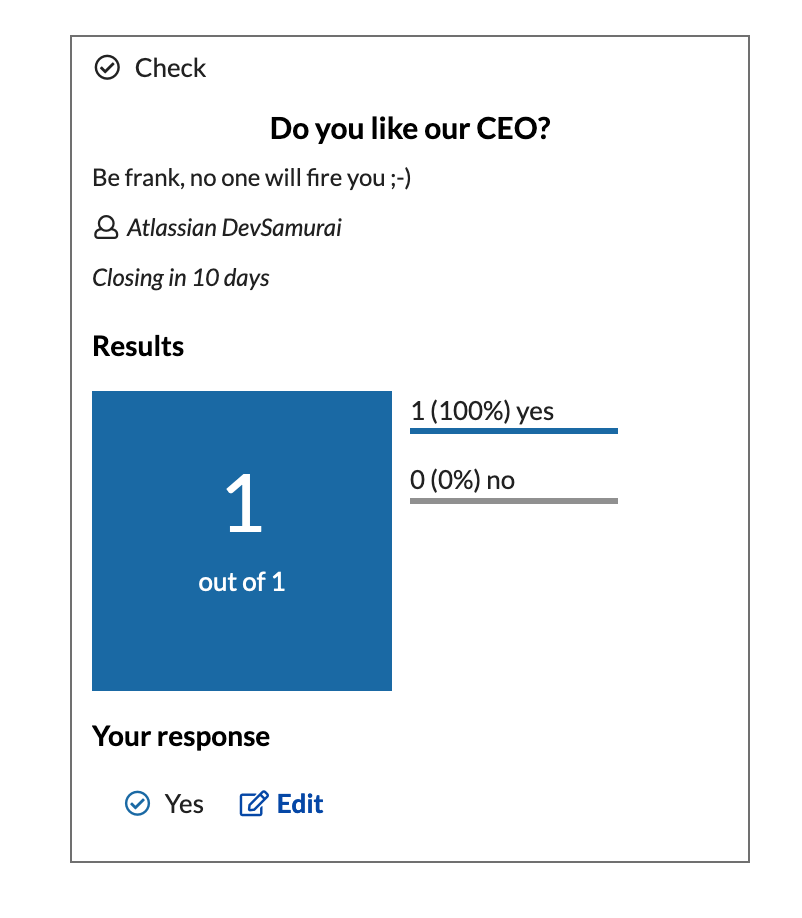
Task: Click the blue check icon beside Yes
Action: [x=137, y=804]
